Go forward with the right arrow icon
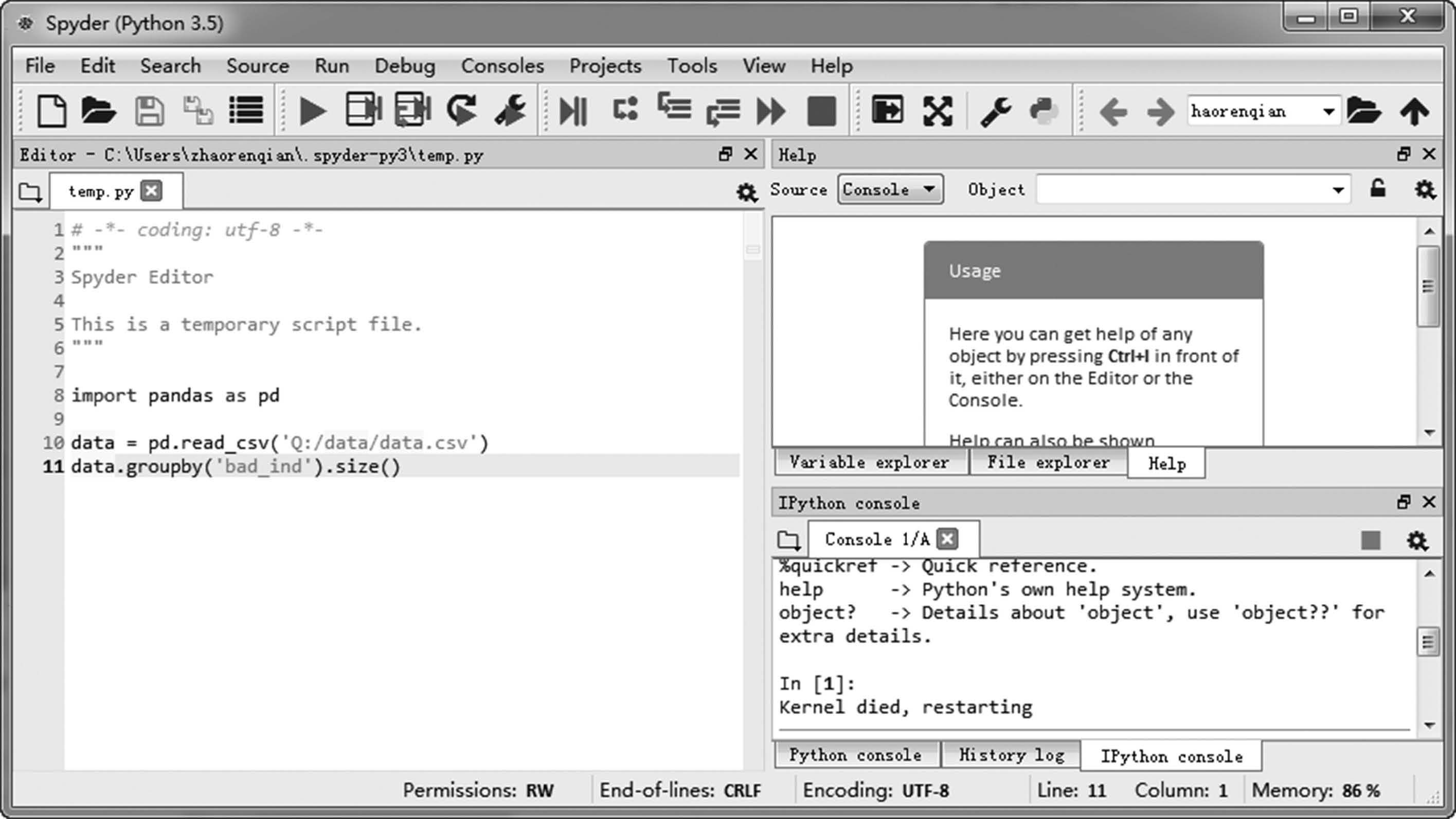 1160,111
